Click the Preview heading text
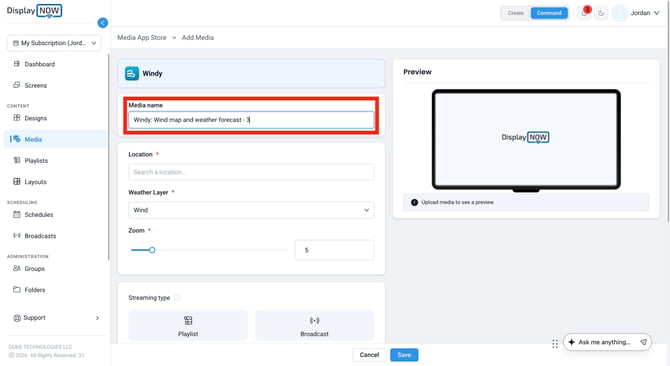 [x=417, y=72]
